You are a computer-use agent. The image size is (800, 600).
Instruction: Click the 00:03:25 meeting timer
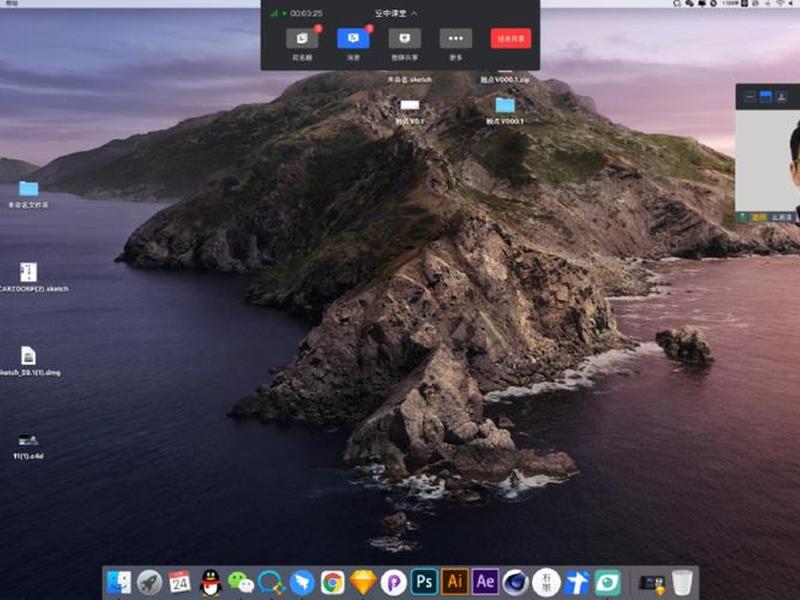[306, 13]
